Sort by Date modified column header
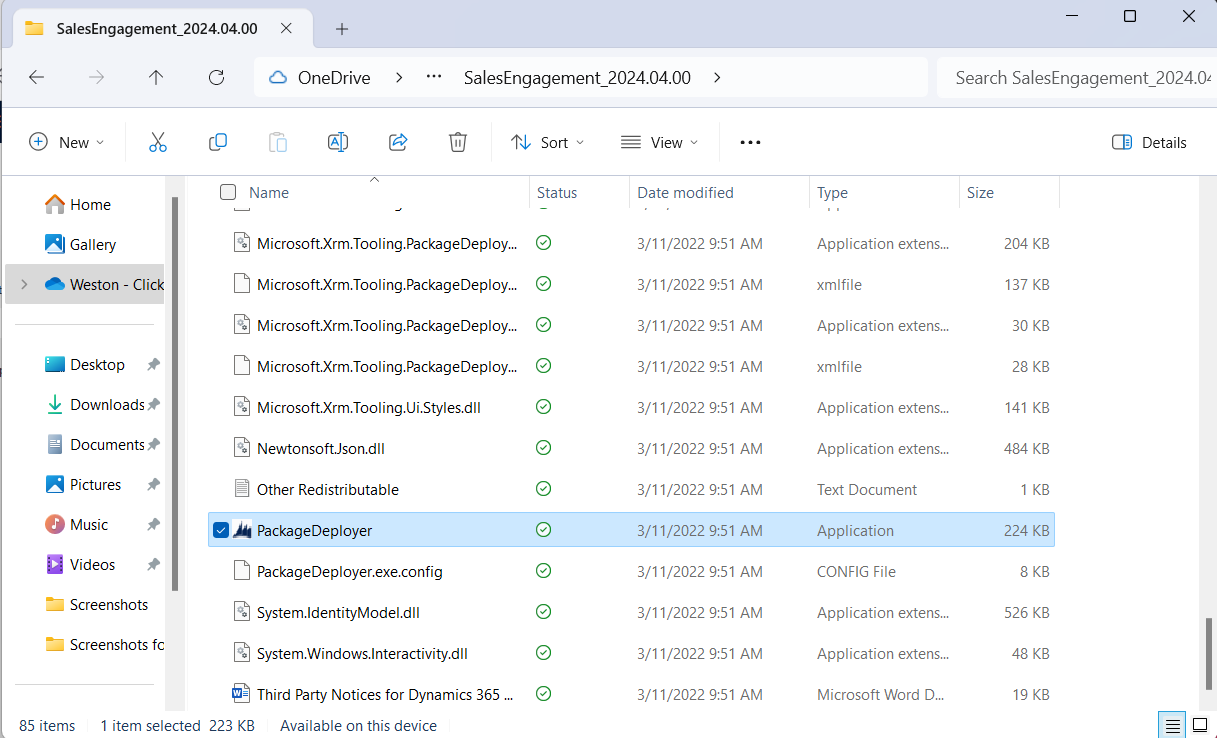 [685, 192]
